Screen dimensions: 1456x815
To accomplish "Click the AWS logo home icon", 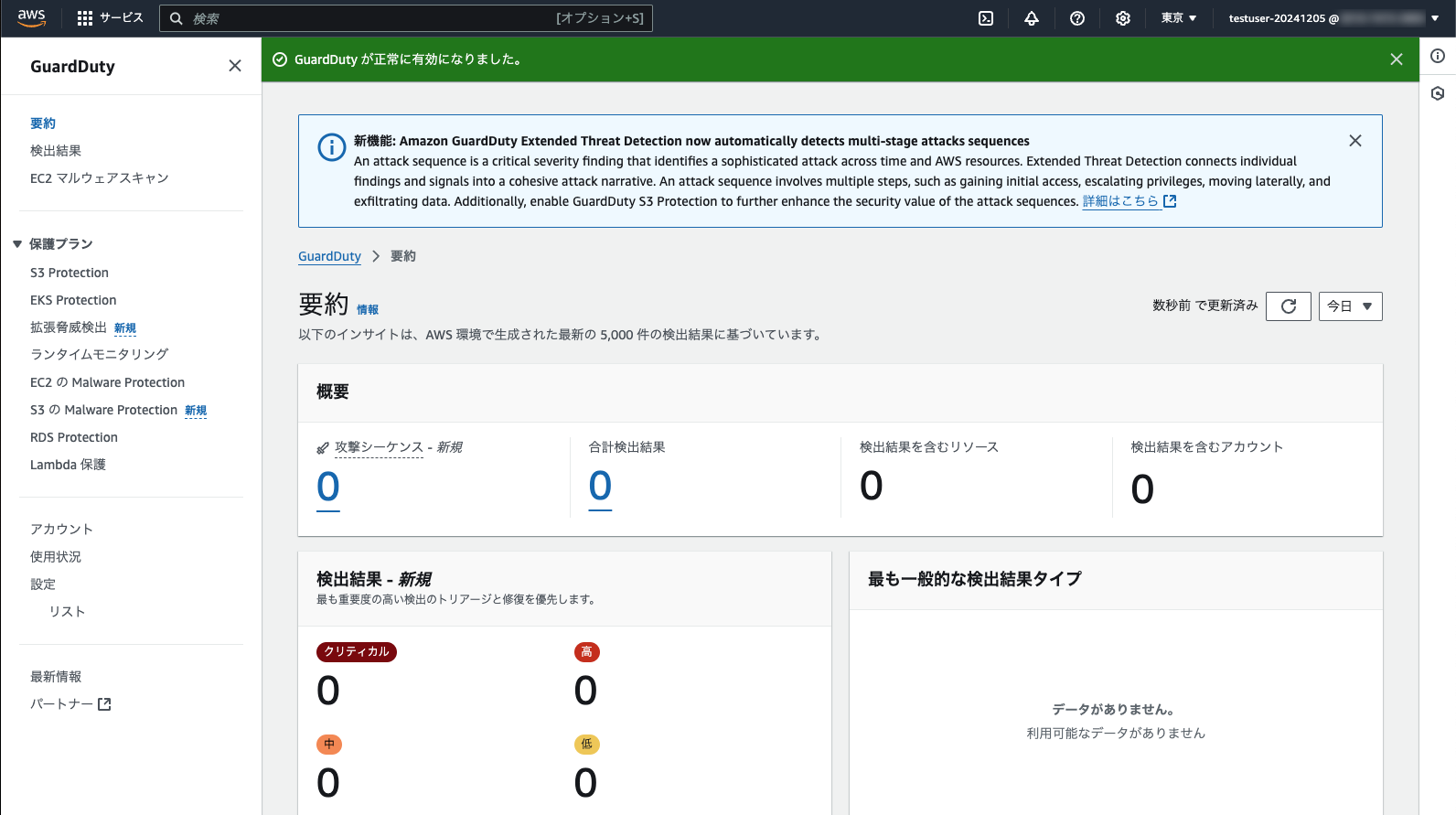I will [x=31, y=18].
